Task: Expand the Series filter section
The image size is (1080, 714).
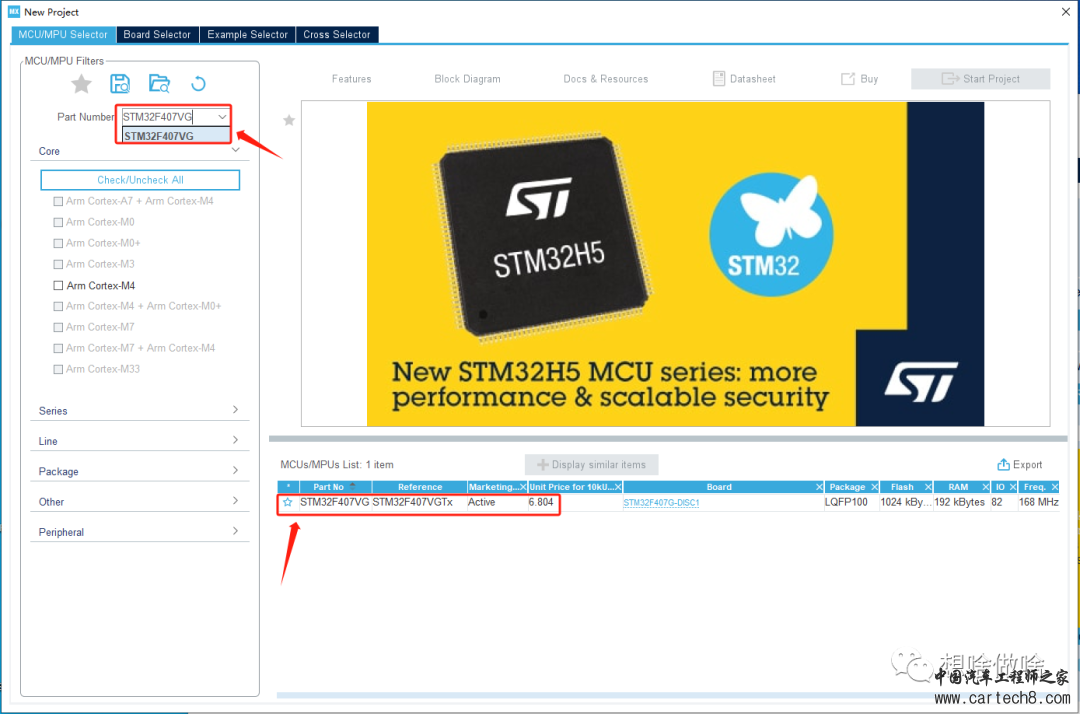Action: click(236, 410)
